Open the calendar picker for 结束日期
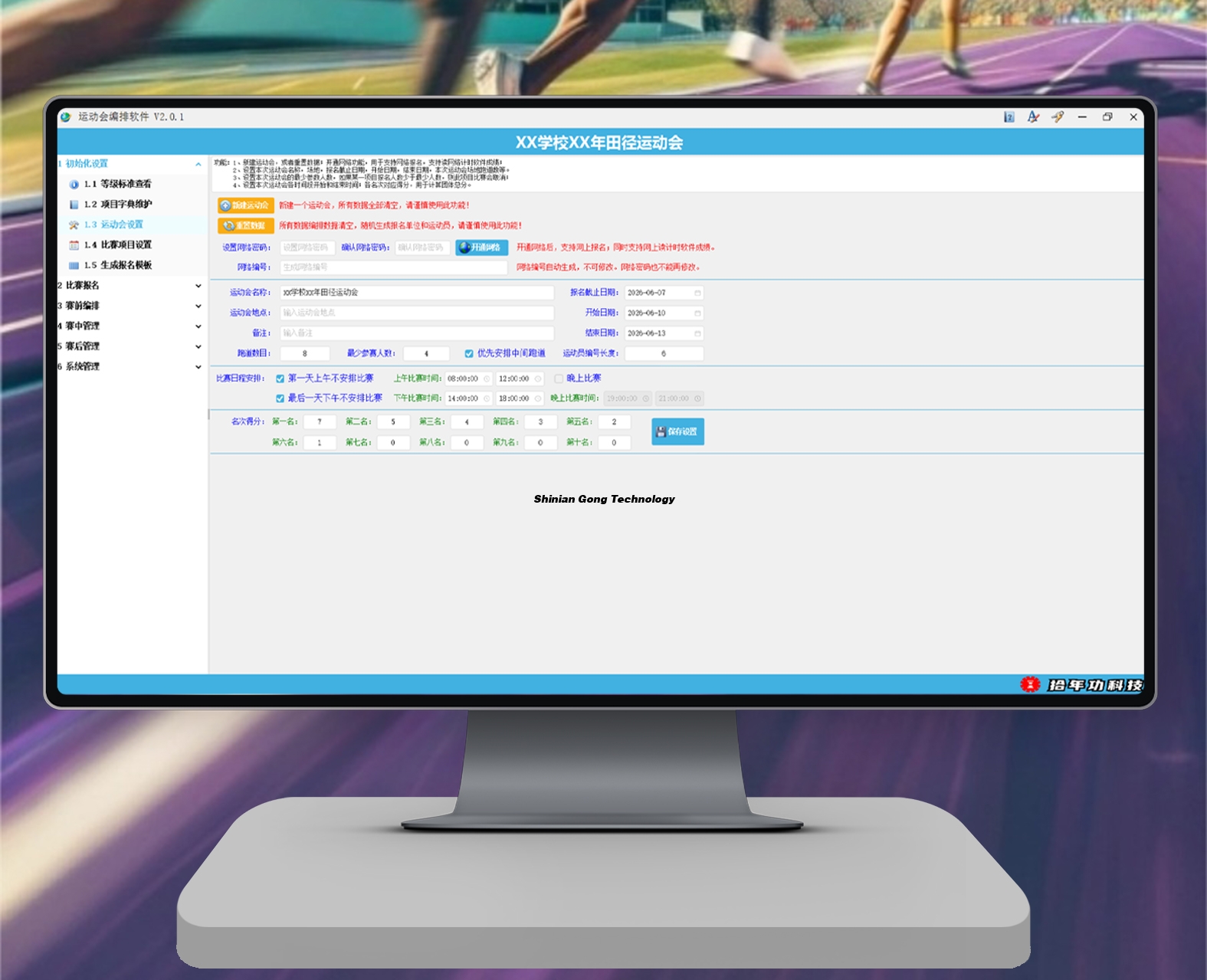This screenshot has height=980, width=1207. tap(697, 333)
